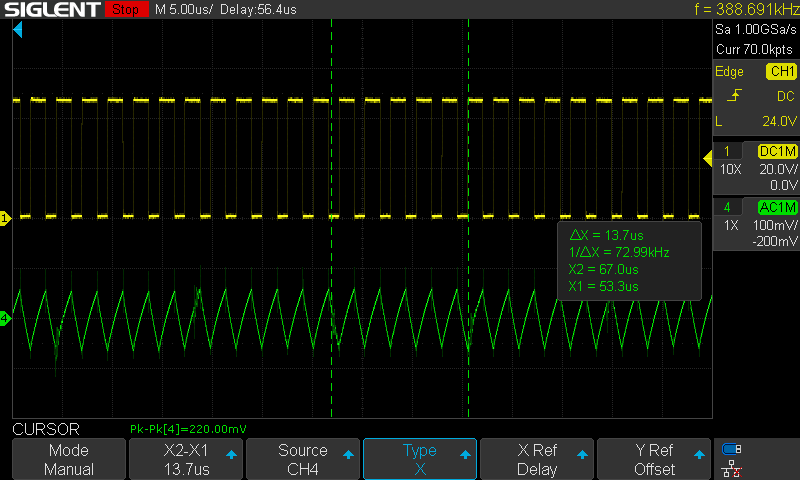The height and width of the screenshot is (480, 800).
Task: Click the timebase M 5.00us/ readout
Action: (184, 9)
